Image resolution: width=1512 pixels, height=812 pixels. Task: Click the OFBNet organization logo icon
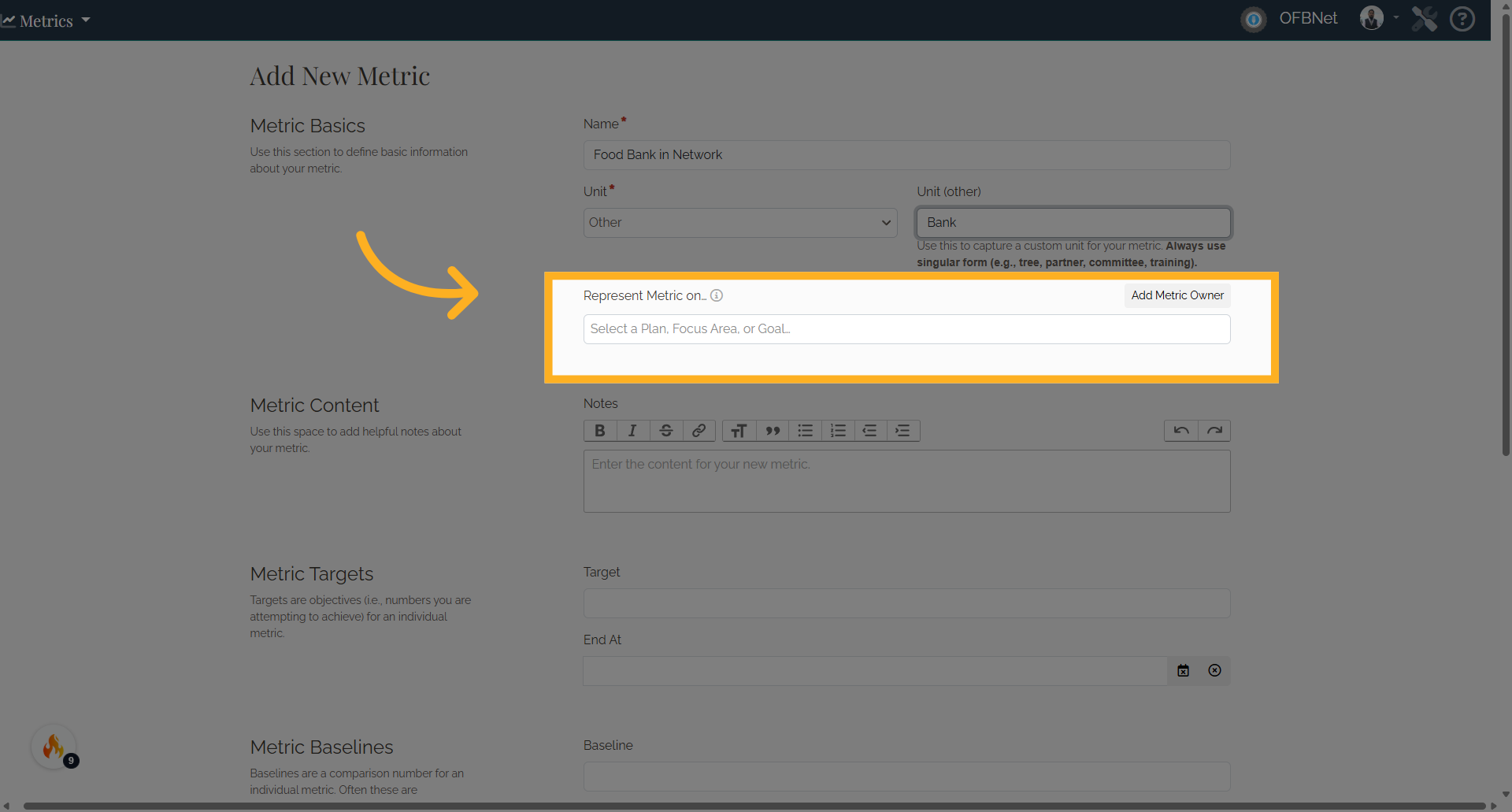click(1254, 19)
